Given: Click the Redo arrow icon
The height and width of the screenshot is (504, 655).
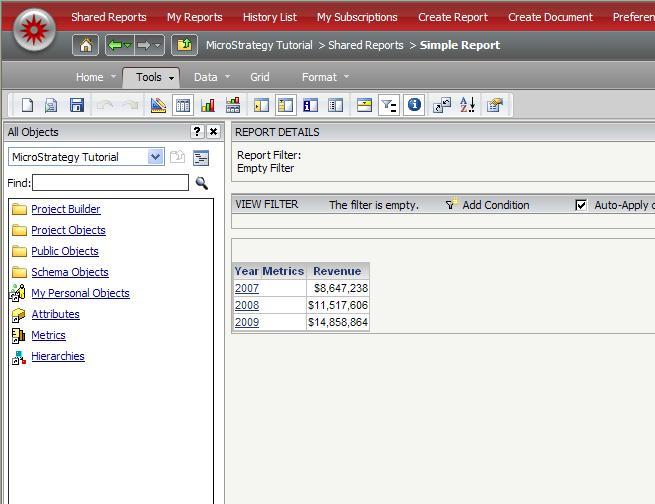Looking at the screenshot, I should (x=130, y=105).
